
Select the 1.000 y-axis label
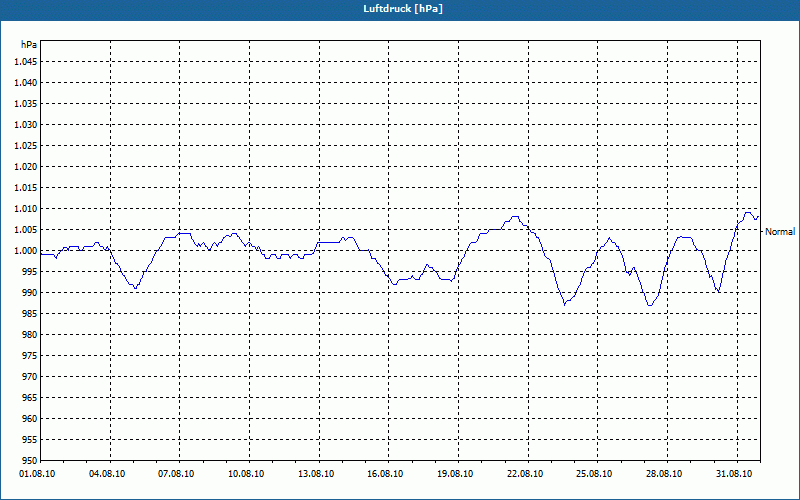(x=26, y=251)
